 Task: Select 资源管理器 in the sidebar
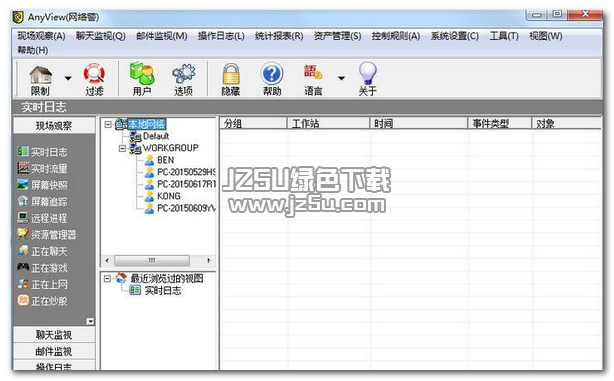[47, 235]
